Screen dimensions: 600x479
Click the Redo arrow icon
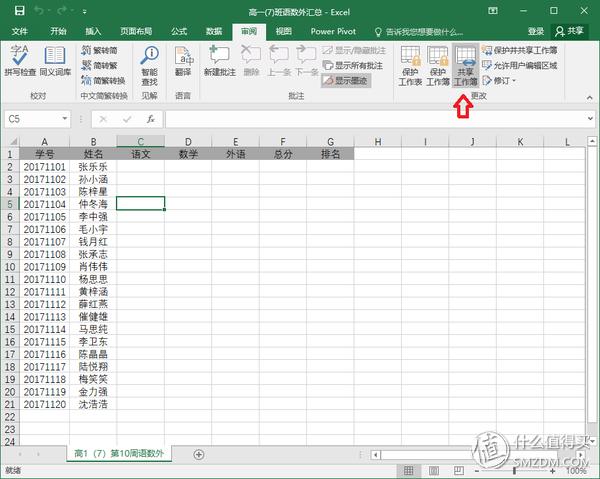(x=62, y=11)
